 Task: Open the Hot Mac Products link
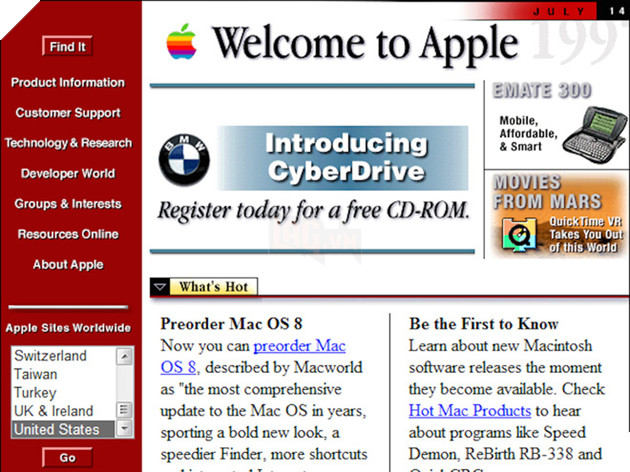point(469,410)
